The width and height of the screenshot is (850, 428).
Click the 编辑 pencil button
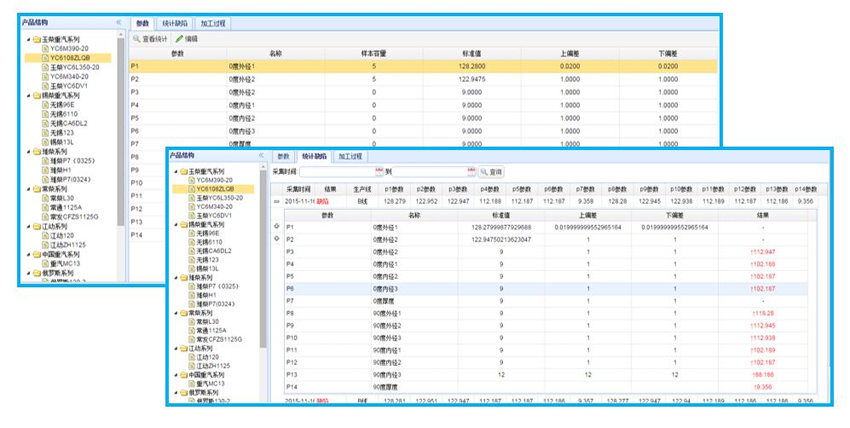(x=187, y=38)
